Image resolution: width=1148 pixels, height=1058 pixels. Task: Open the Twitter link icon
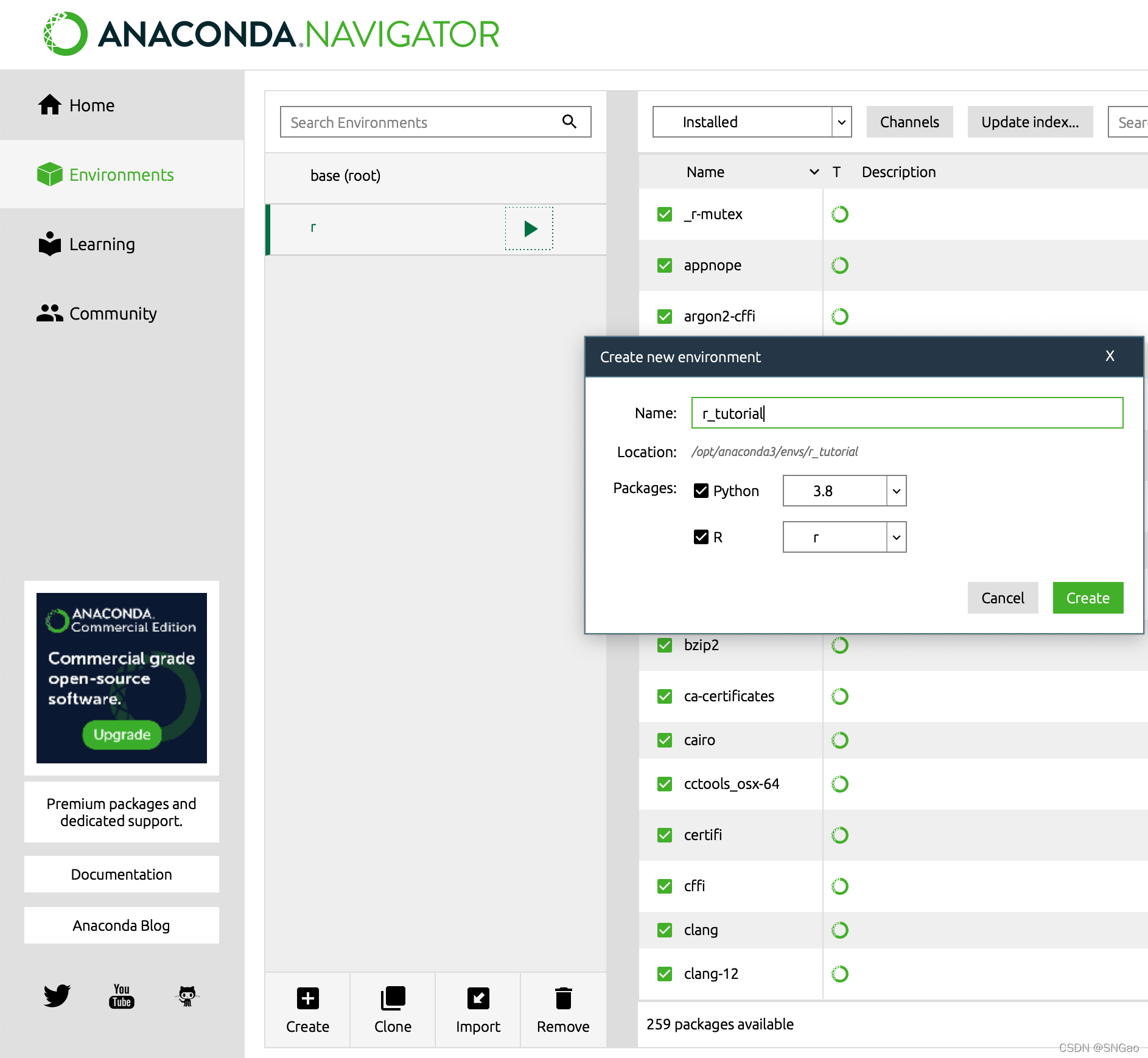click(x=57, y=996)
